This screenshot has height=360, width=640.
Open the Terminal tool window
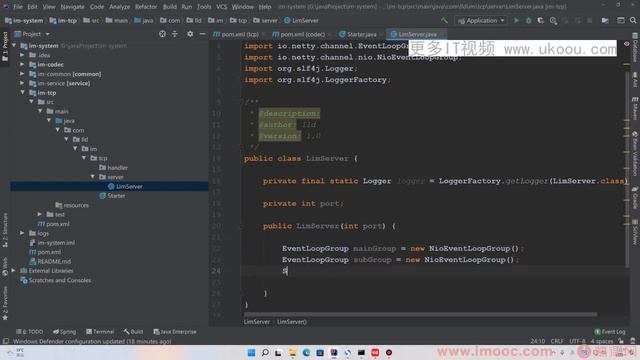pos(100,331)
